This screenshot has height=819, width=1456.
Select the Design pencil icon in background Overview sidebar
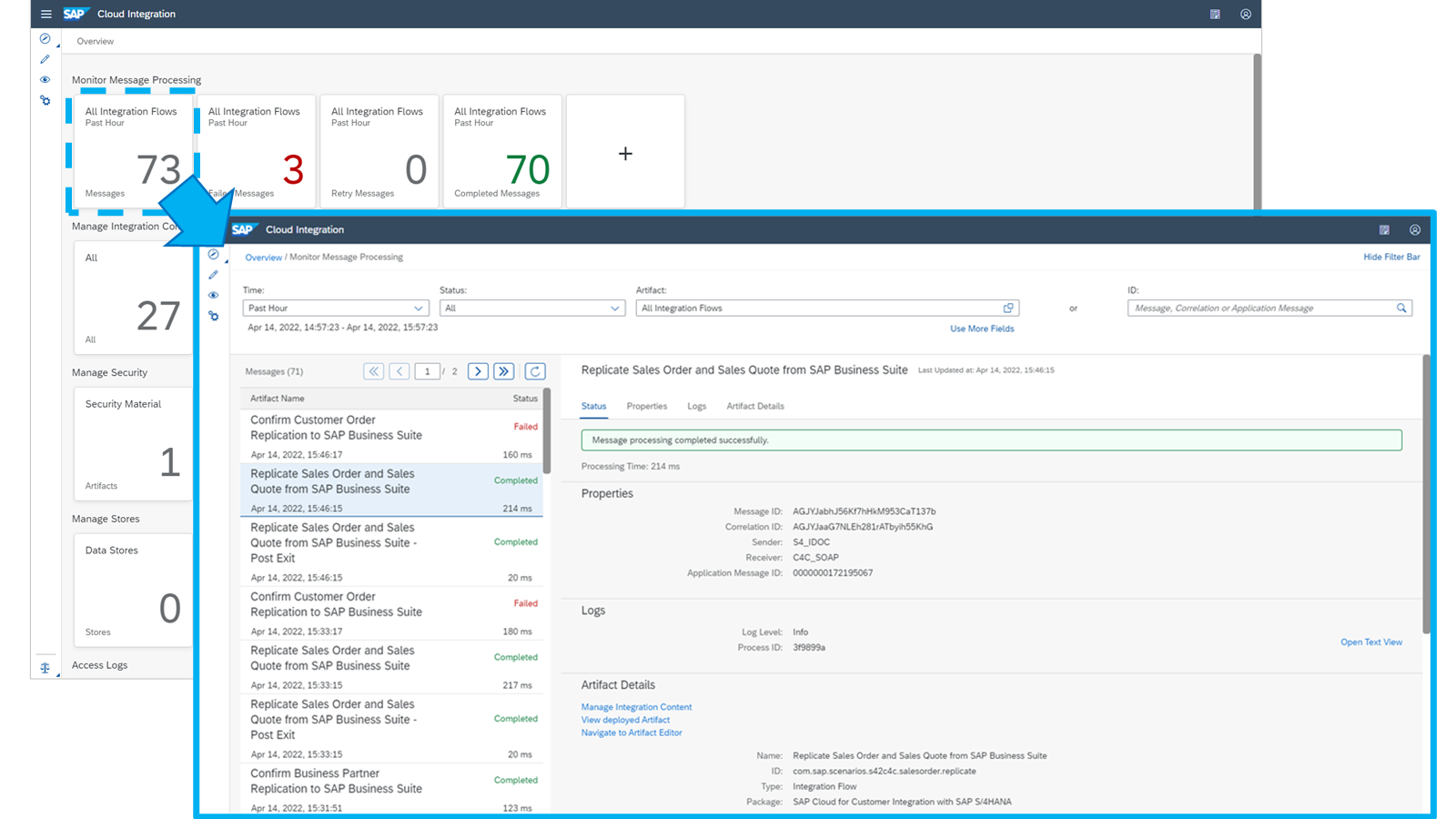(x=45, y=59)
